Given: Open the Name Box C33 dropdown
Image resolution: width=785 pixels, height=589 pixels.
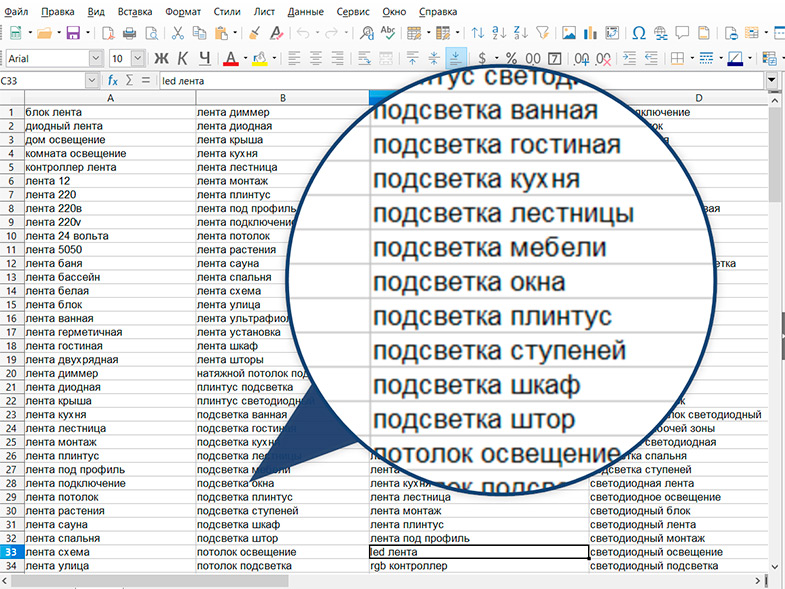Looking at the screenshot, I should (x=91, y=80).
